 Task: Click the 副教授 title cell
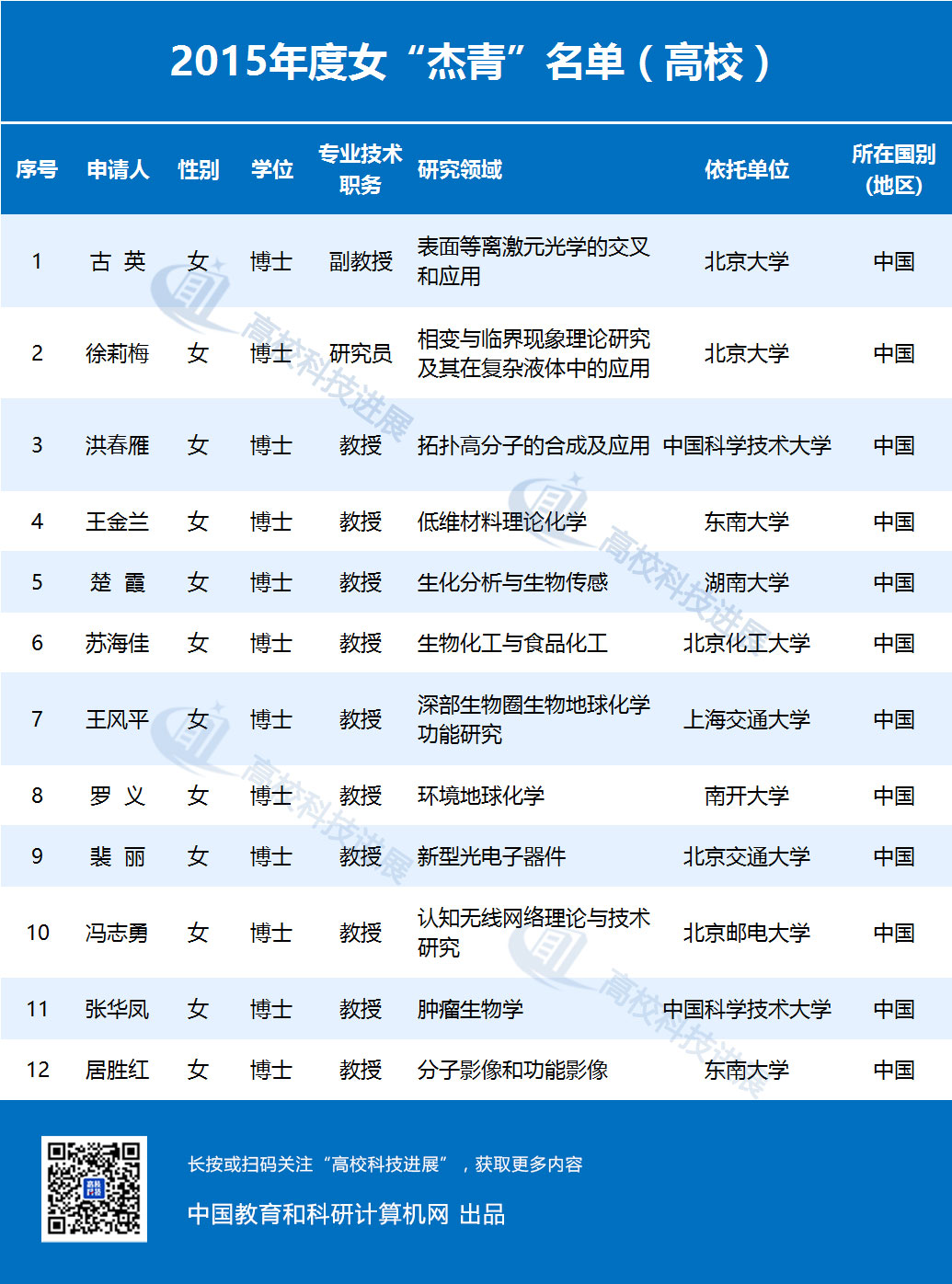360,262
